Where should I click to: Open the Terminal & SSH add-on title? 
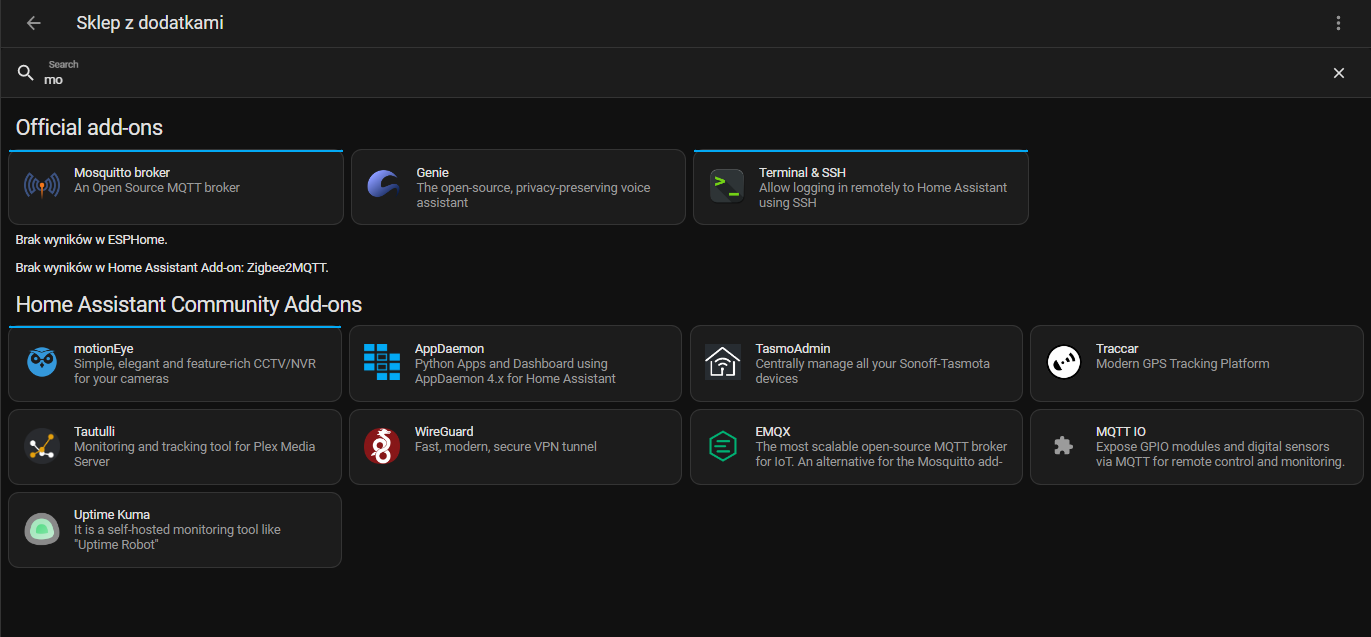pyautogui.click(x=803, y=173)
